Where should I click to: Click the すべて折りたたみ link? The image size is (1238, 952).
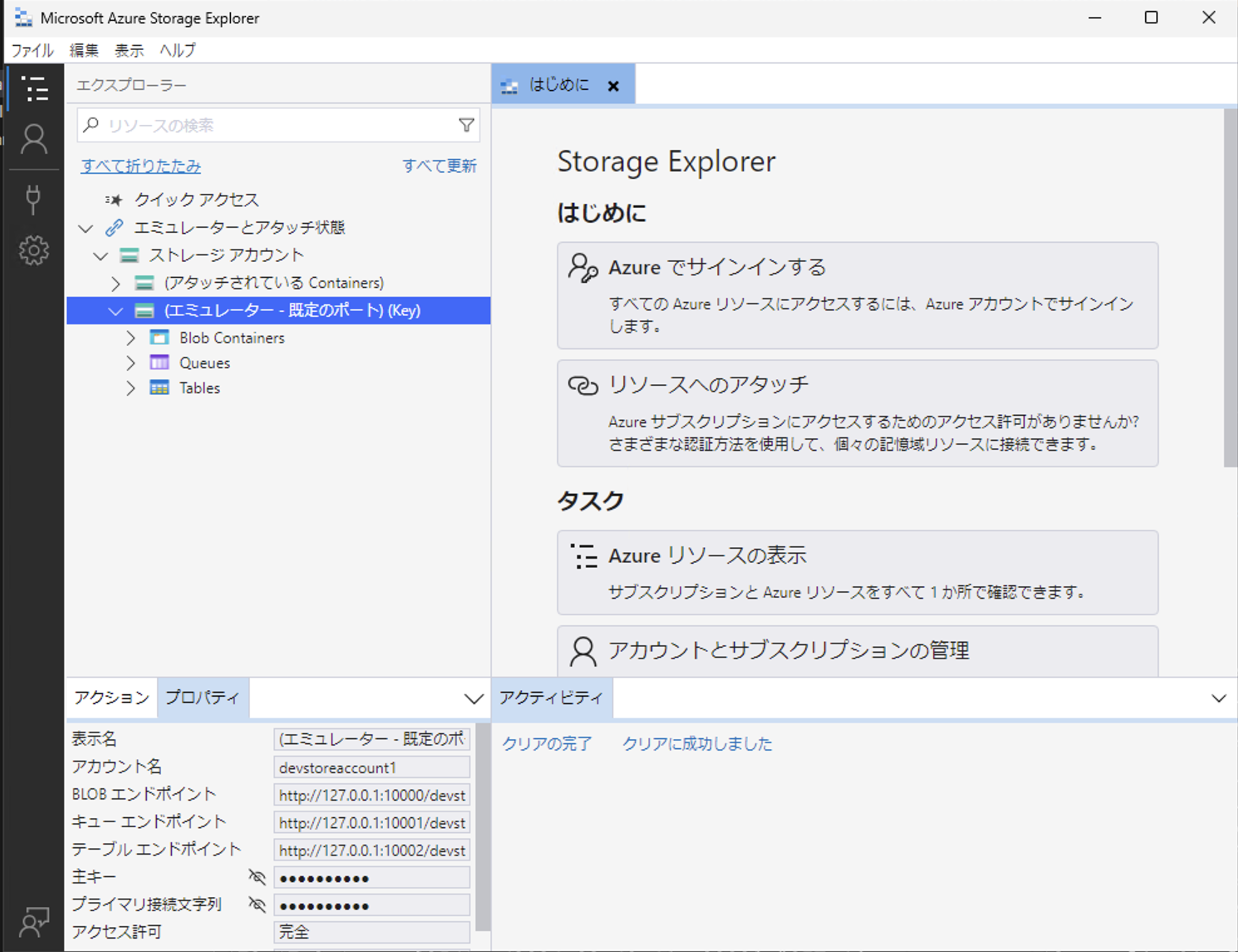[x=140, y=166]
